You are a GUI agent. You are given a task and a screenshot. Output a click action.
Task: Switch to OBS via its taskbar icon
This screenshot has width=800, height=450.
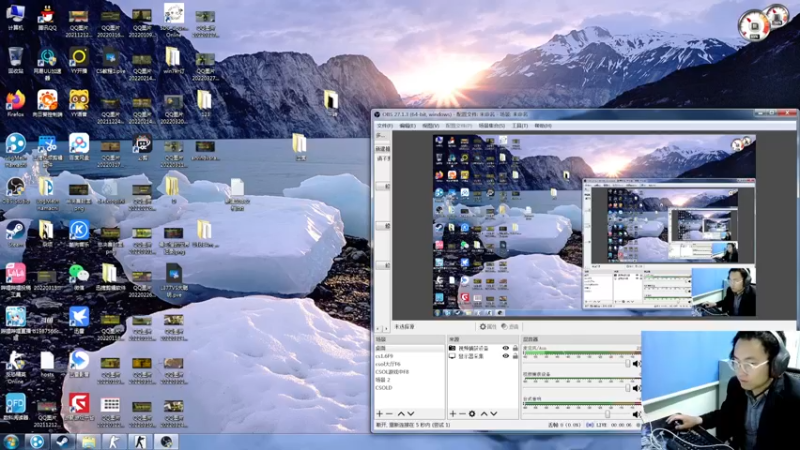click(166, 441)
